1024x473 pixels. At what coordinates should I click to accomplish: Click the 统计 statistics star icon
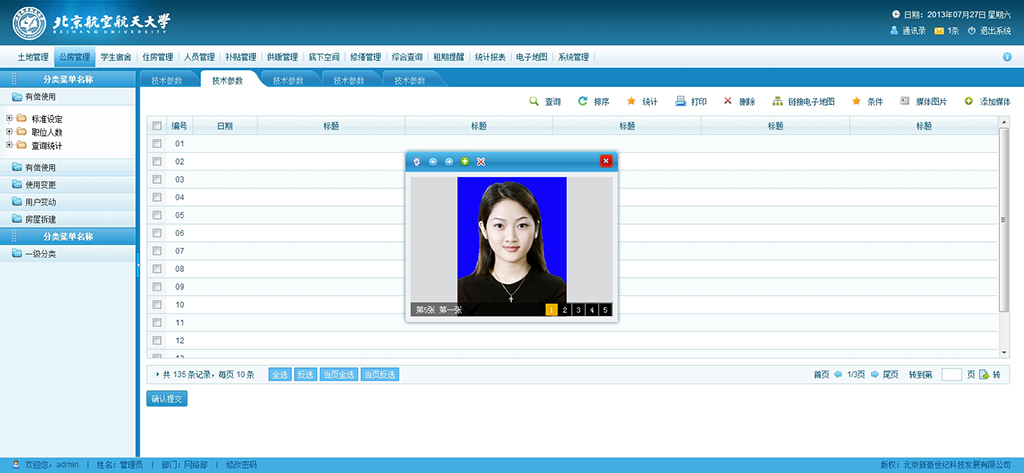(x=631, y=101)
